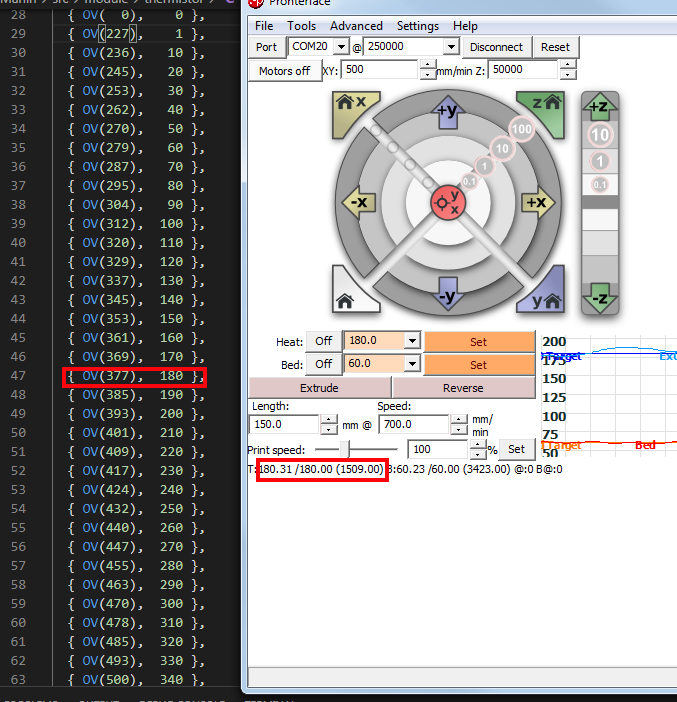The width and height of the screenshot is (677, 702).
Task: Click Set next to print speed percent
Action: click(x=516, y=449)
